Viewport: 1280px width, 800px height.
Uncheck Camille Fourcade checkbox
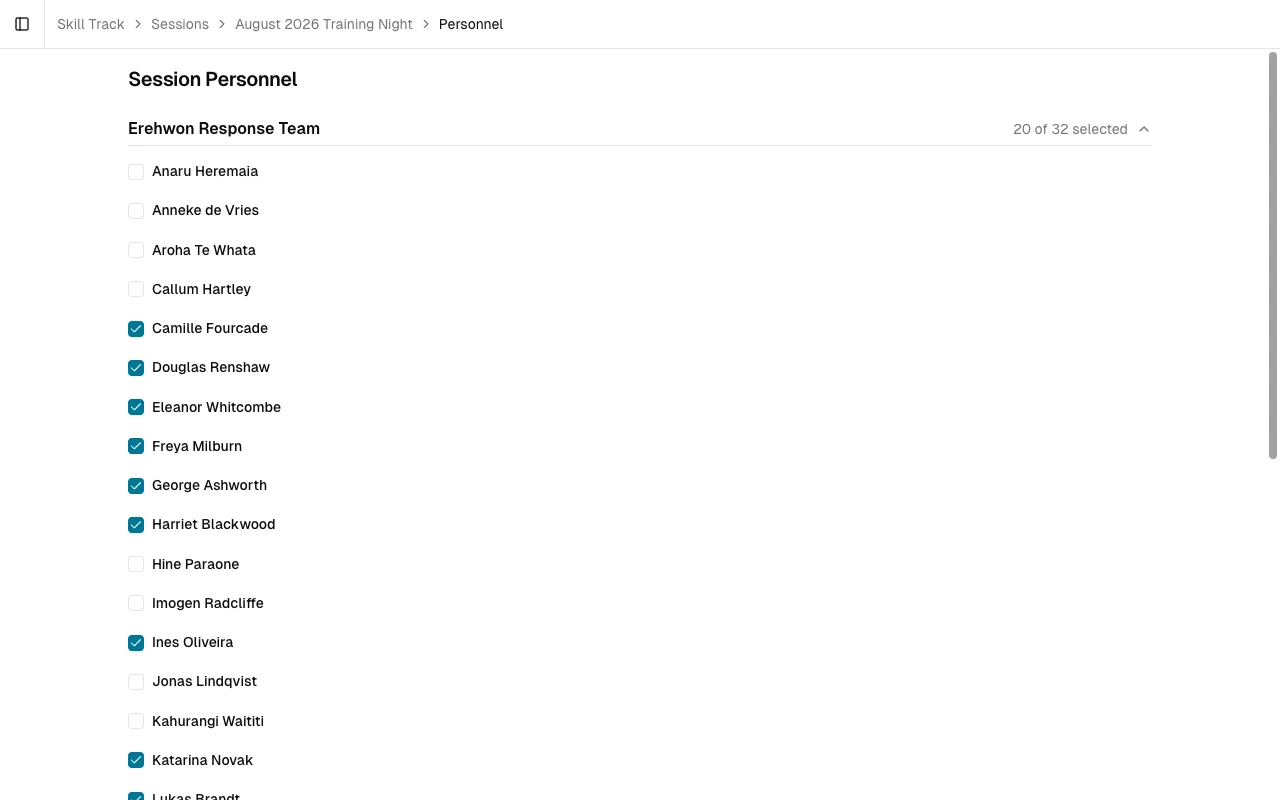coord(136,329)
